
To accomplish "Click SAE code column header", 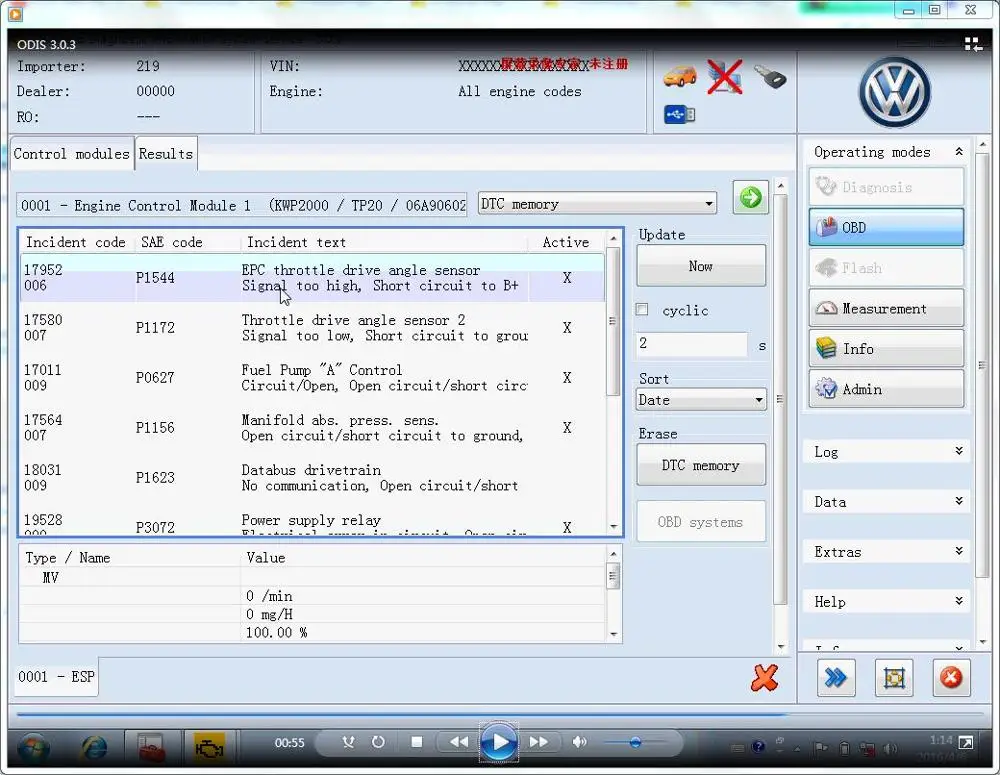I will coord(172,242).
